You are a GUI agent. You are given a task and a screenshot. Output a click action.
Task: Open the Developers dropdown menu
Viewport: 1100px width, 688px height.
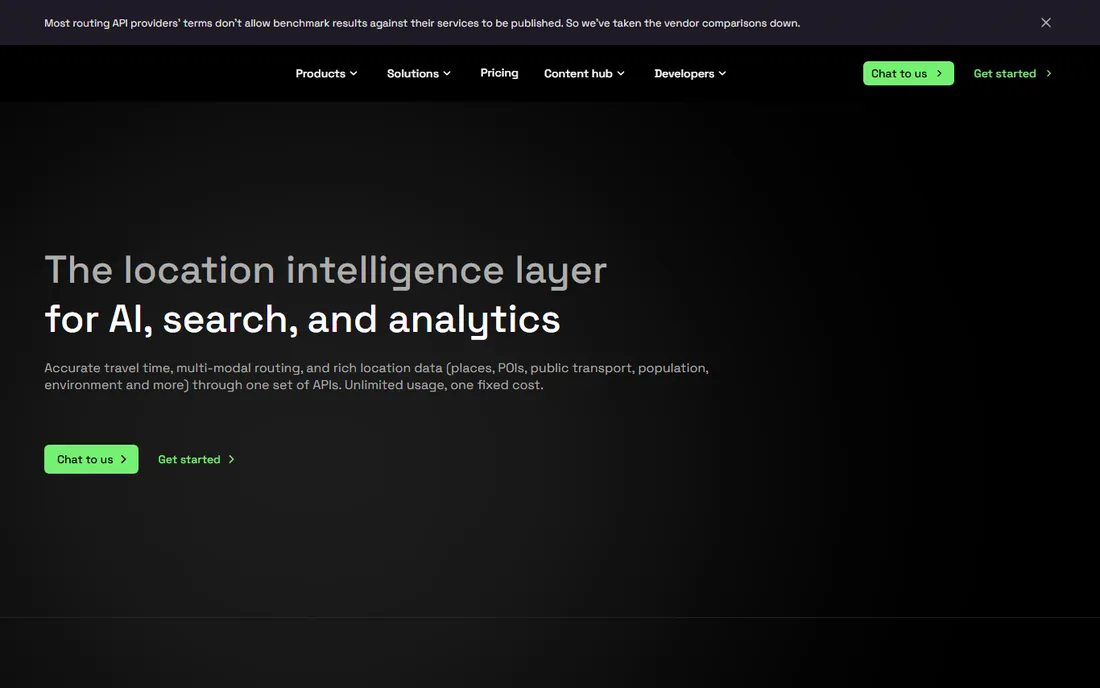[x=690, y=74]
